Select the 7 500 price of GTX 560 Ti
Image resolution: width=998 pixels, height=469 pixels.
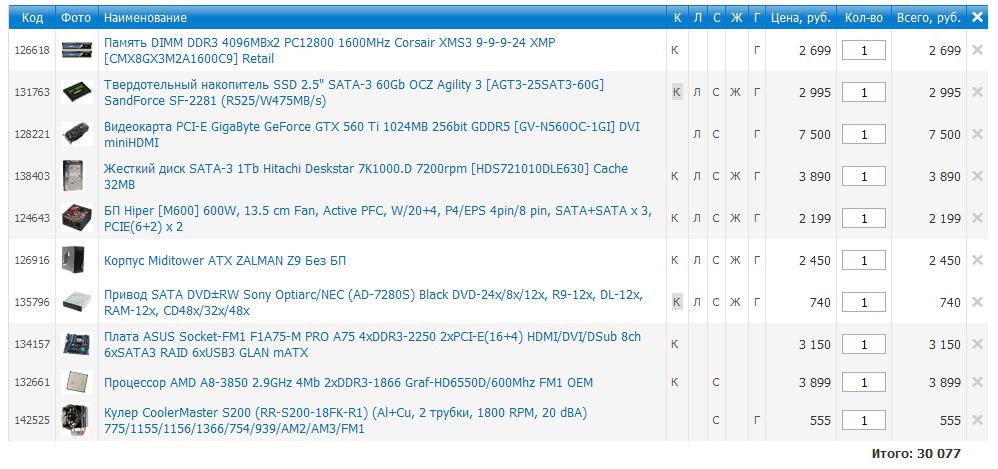tap(815, 134)
